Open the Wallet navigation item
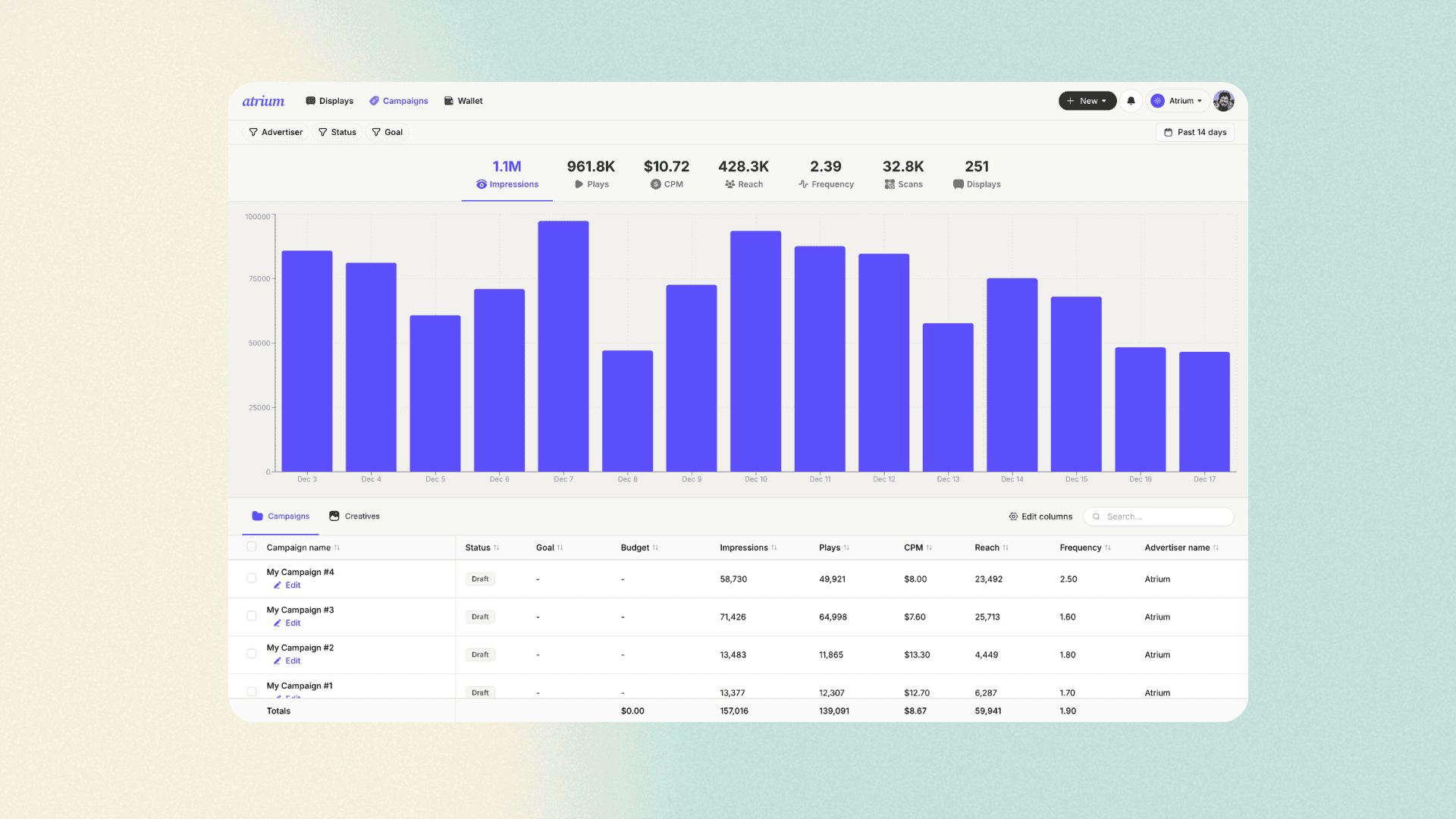 coord(463,101)
